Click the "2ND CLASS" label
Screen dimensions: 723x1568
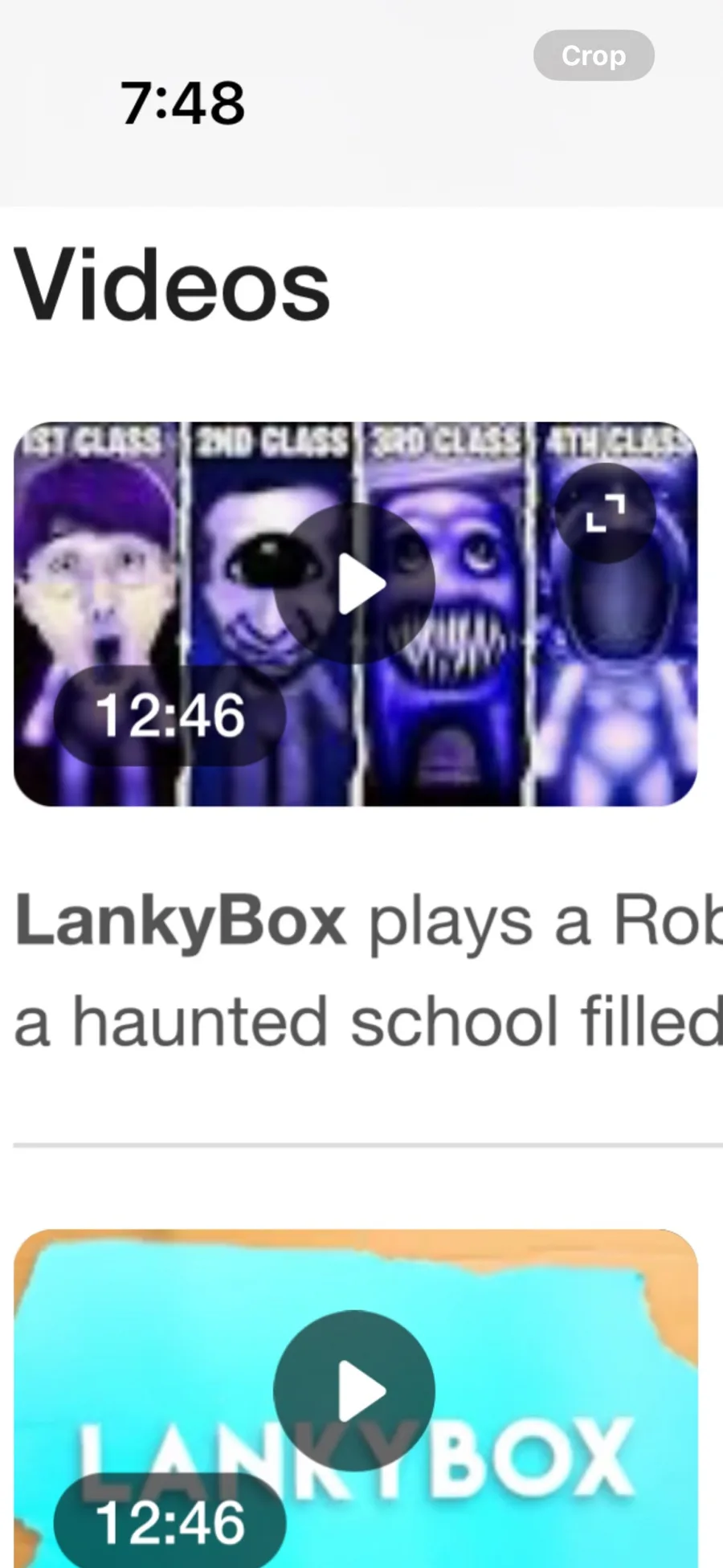272,441
